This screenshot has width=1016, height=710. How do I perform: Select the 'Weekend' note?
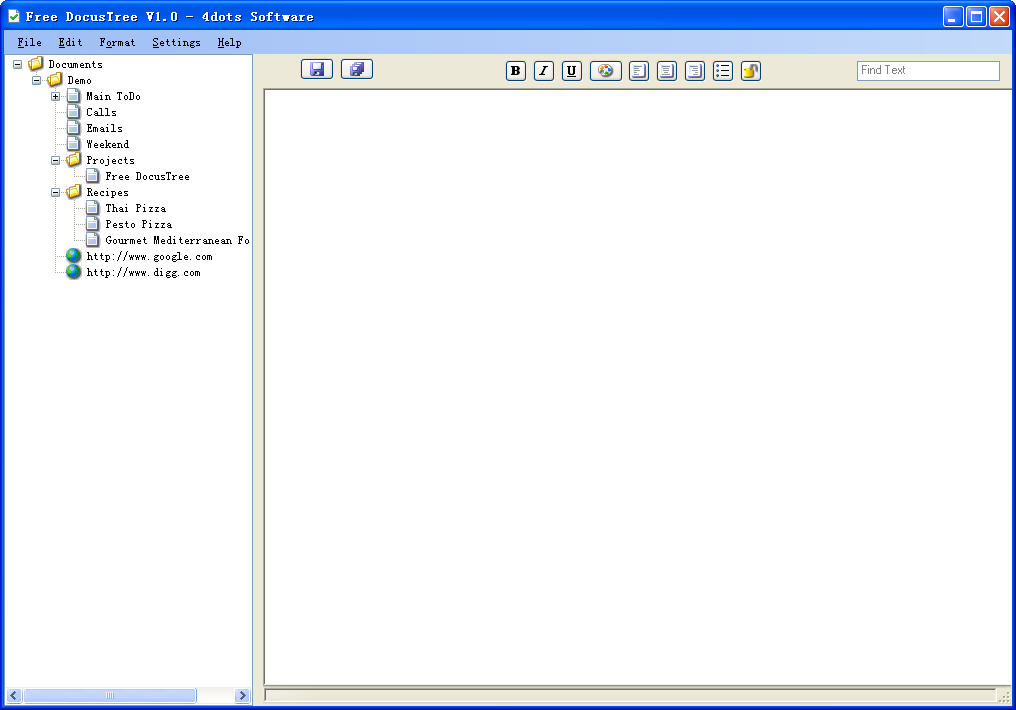[108, 144]
